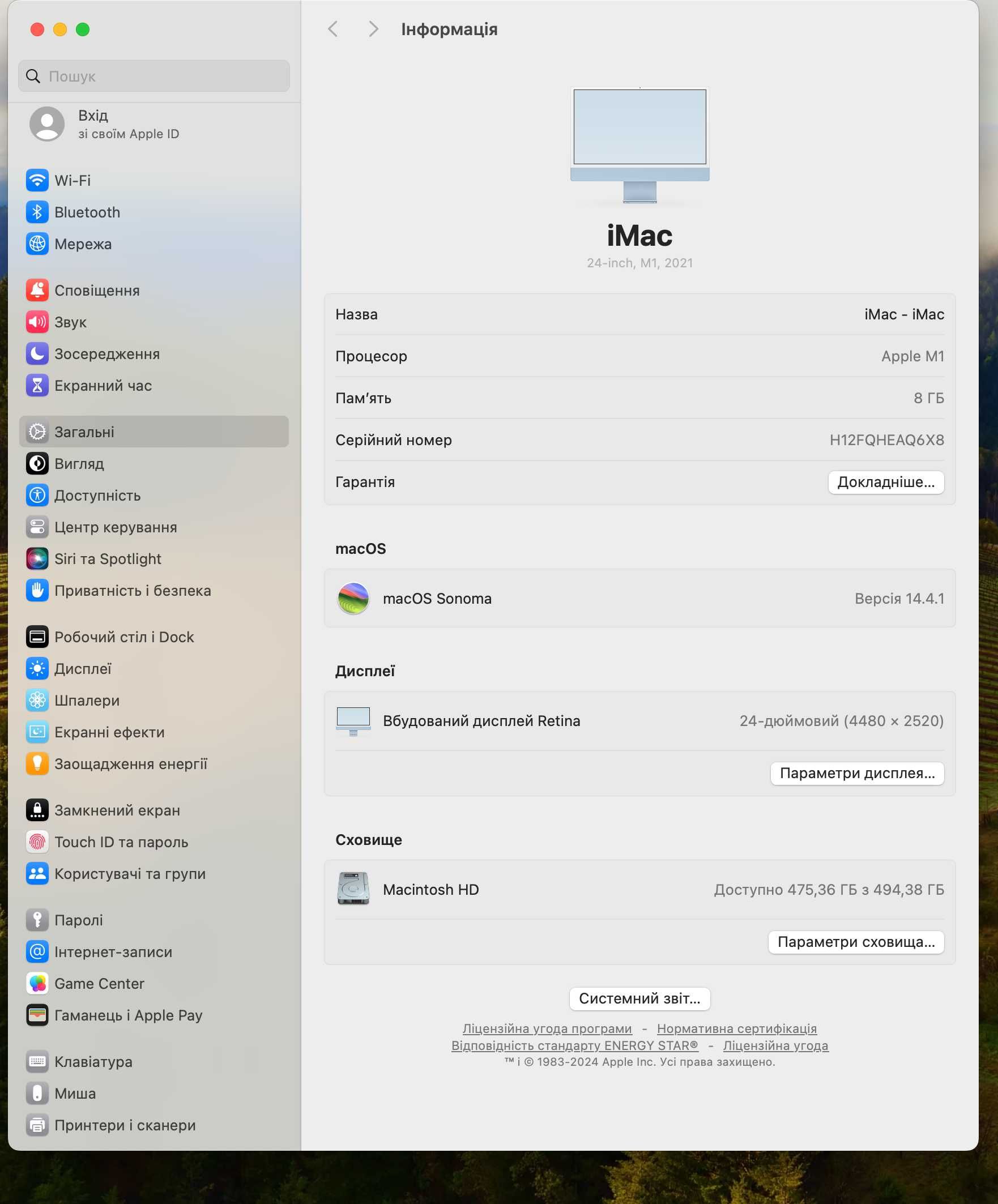Open Touch ID та пароль fingerprint icon
This screenshot has width=998, height=1204.
pos(37,842)
